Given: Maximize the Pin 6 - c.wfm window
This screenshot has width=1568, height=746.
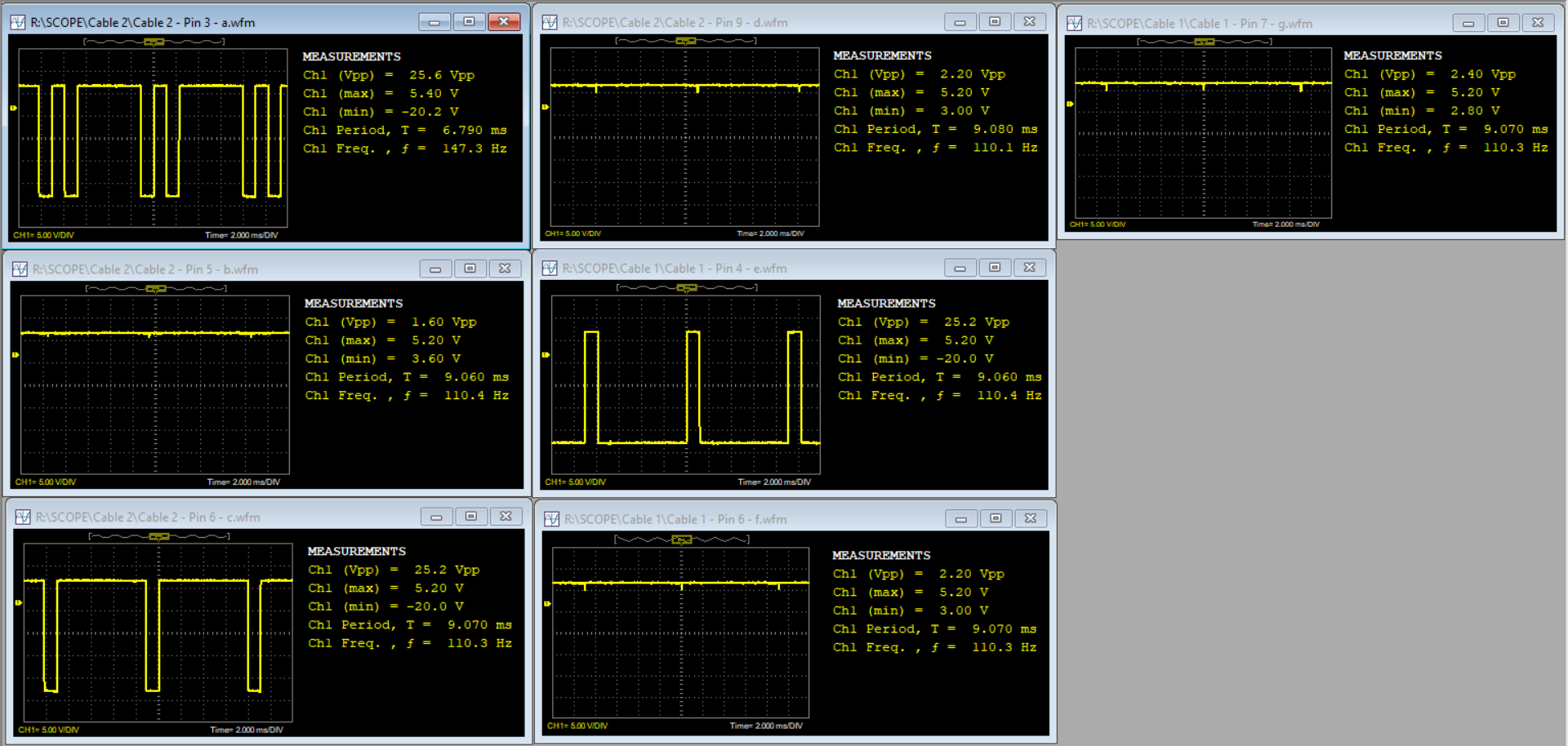Looking at the screenshot, I should point(471,517).
